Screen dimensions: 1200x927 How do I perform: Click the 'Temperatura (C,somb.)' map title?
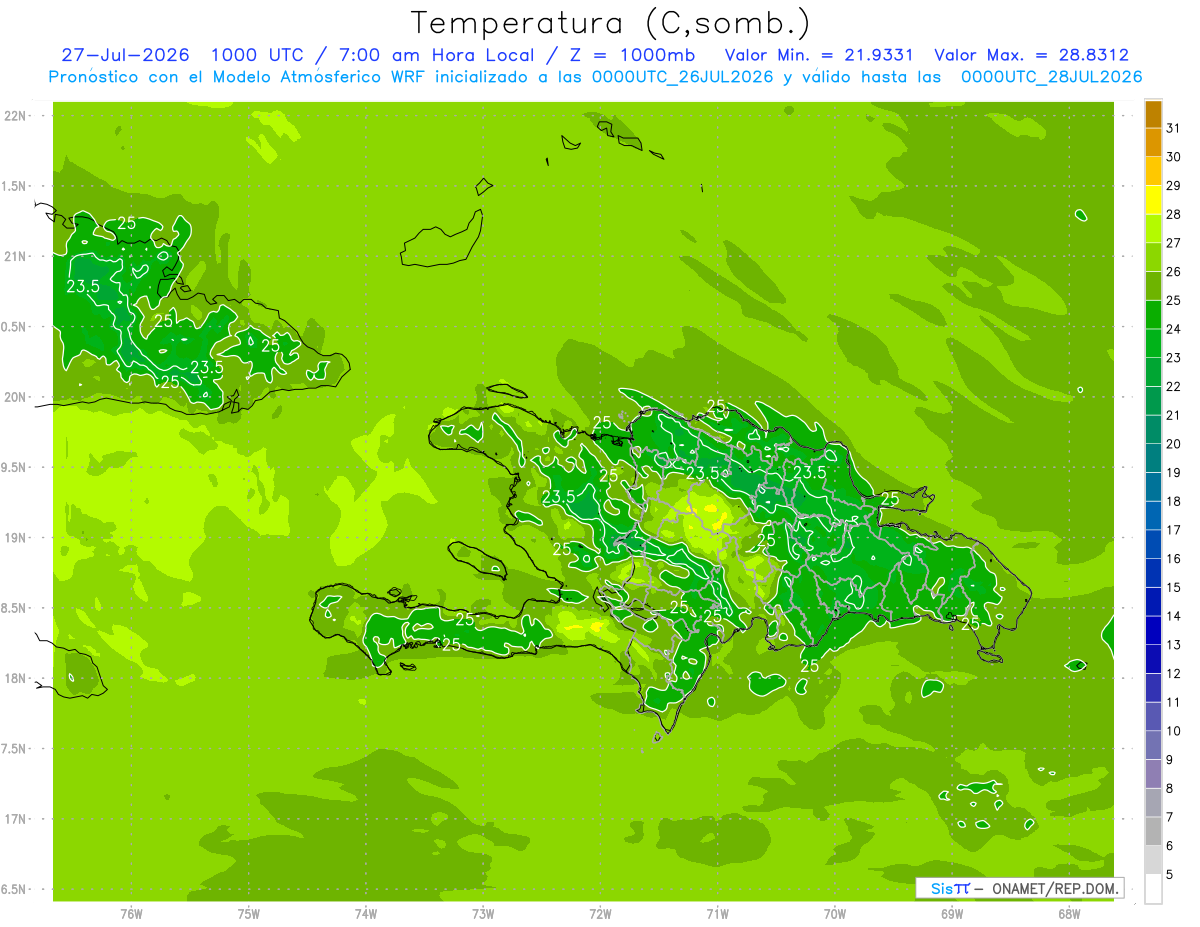point(611,23)
